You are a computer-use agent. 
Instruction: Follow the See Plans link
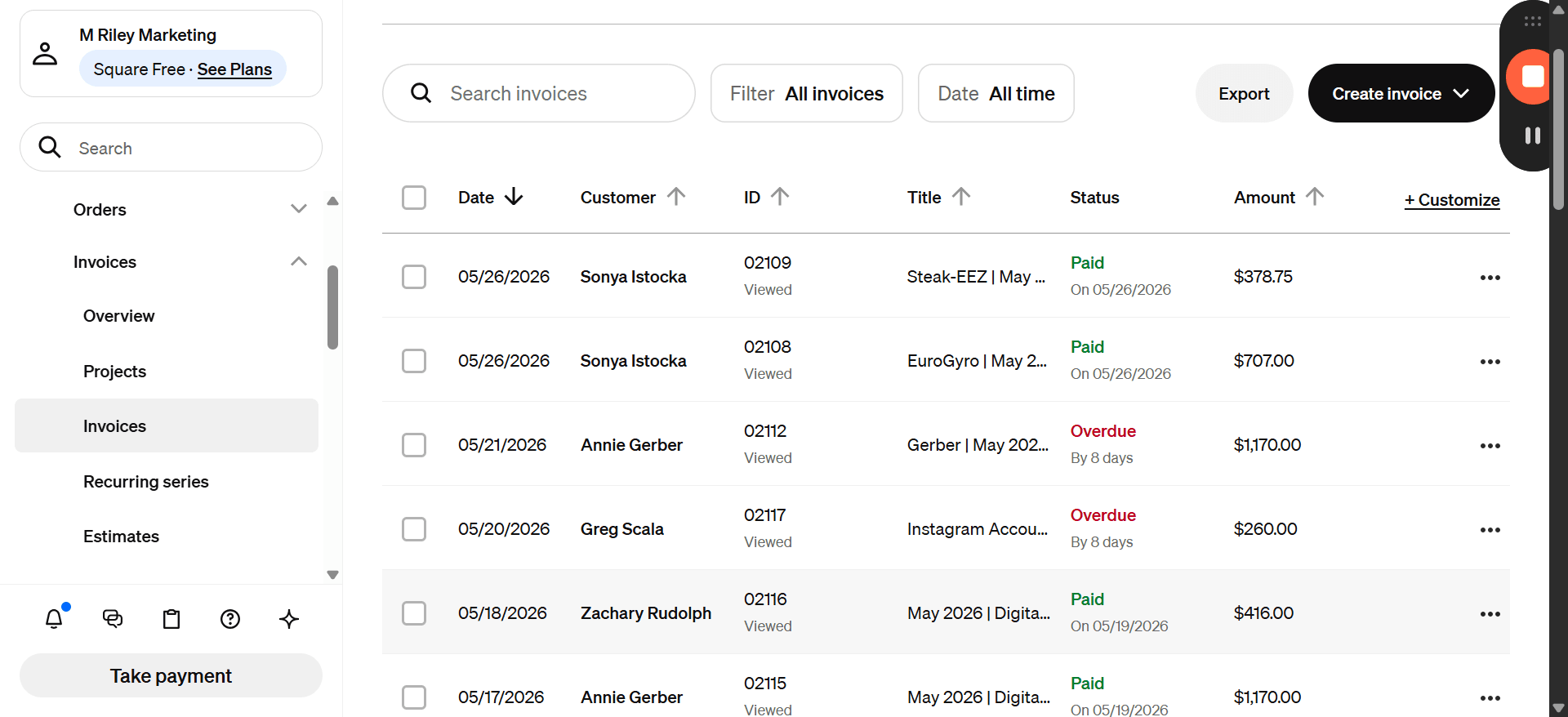[x=234, y=69]
